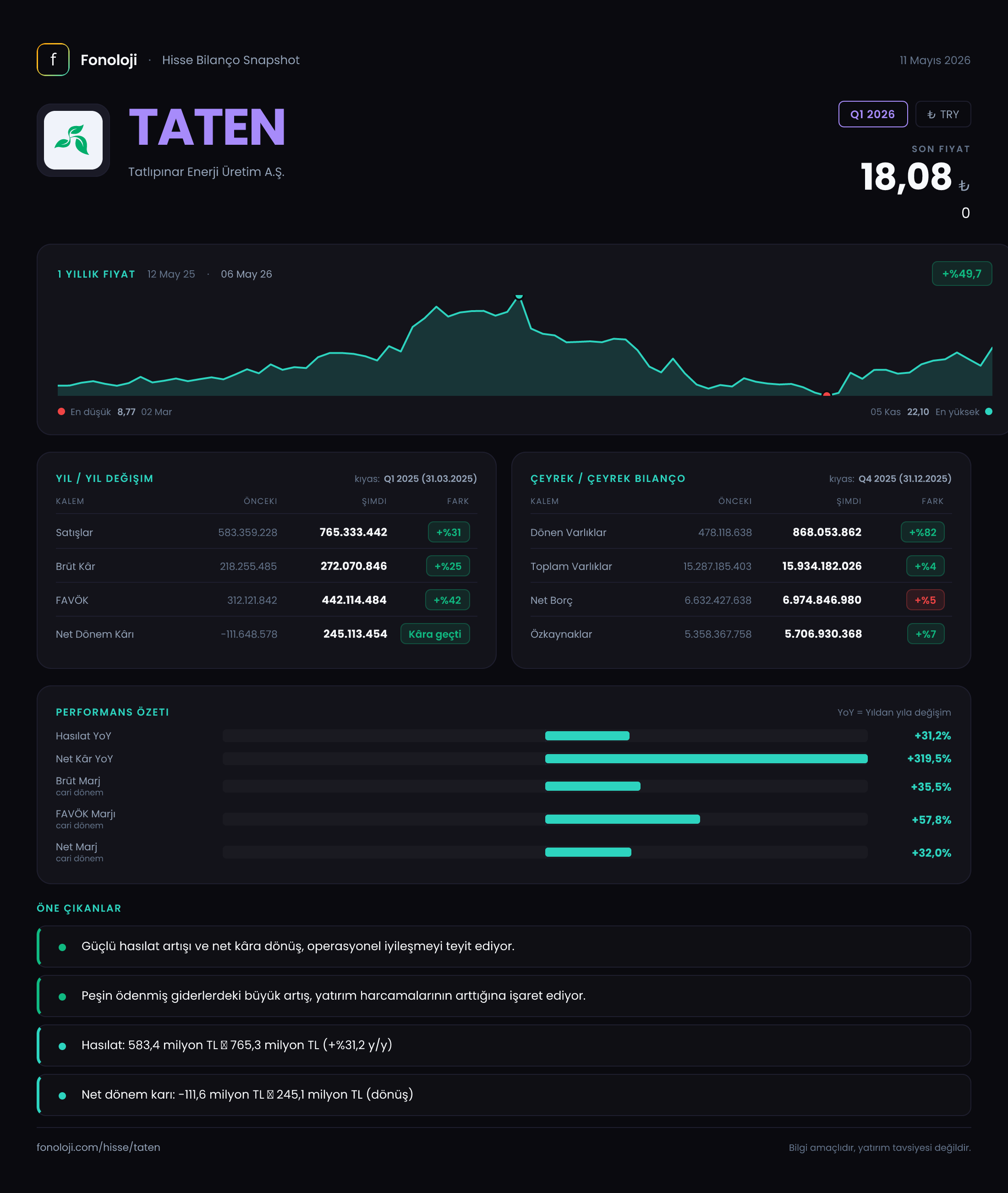The image size is (1008, 1193).
Task: Click the 'Hisse Bilanço Snapshot' subtitle
Action: 231,60
